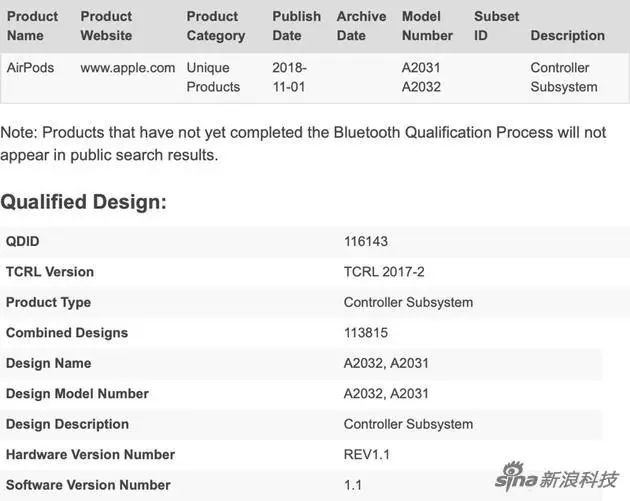The width and height of the screenshot is (630, 501).
Task: Select the Hardware Version Number REV1.1 value
Action: 367,454
